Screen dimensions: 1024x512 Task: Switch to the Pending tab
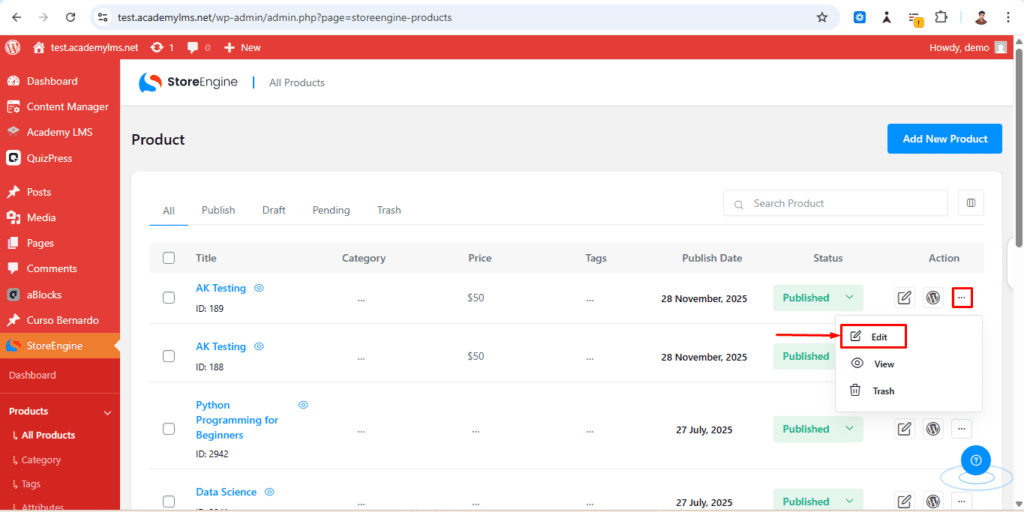pos(331,210)
